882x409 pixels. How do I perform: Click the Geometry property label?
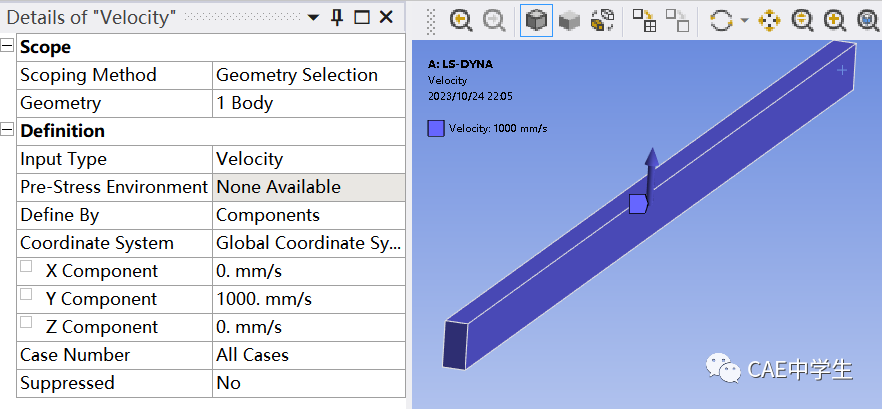[x=60, y=104]
